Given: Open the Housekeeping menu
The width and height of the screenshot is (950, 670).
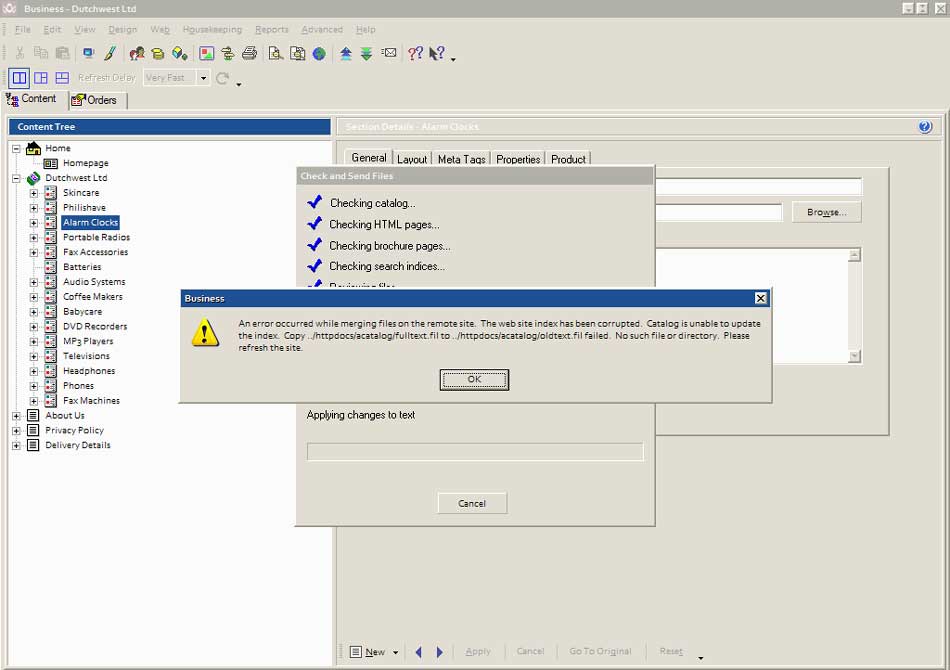Looking at the screenshot, I should [212, 30].
